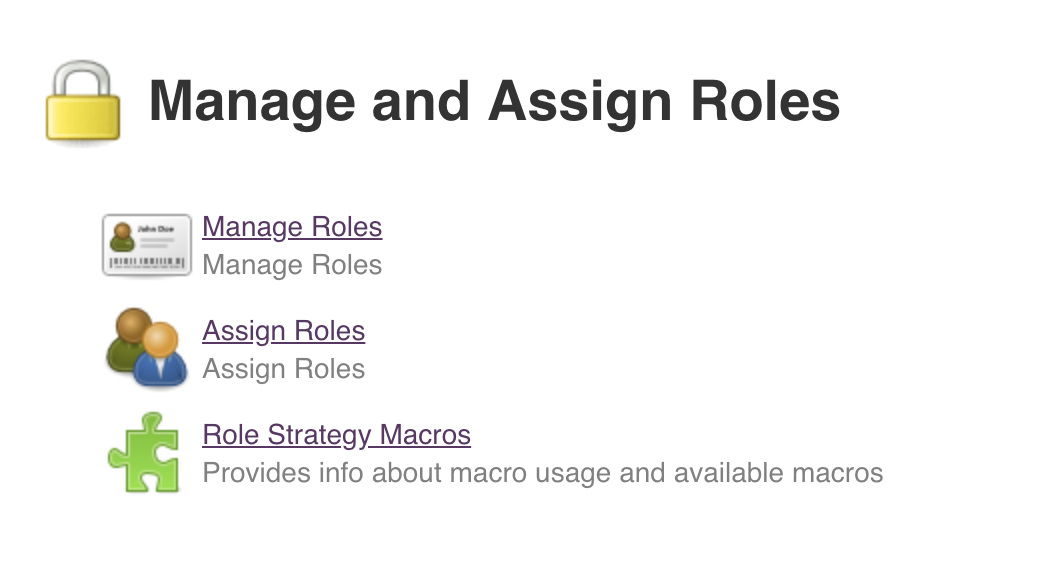The height and width of the screenshot is (576, 1064).
Task: Select the gray Manage Roles description text
Action: [292, 265]
